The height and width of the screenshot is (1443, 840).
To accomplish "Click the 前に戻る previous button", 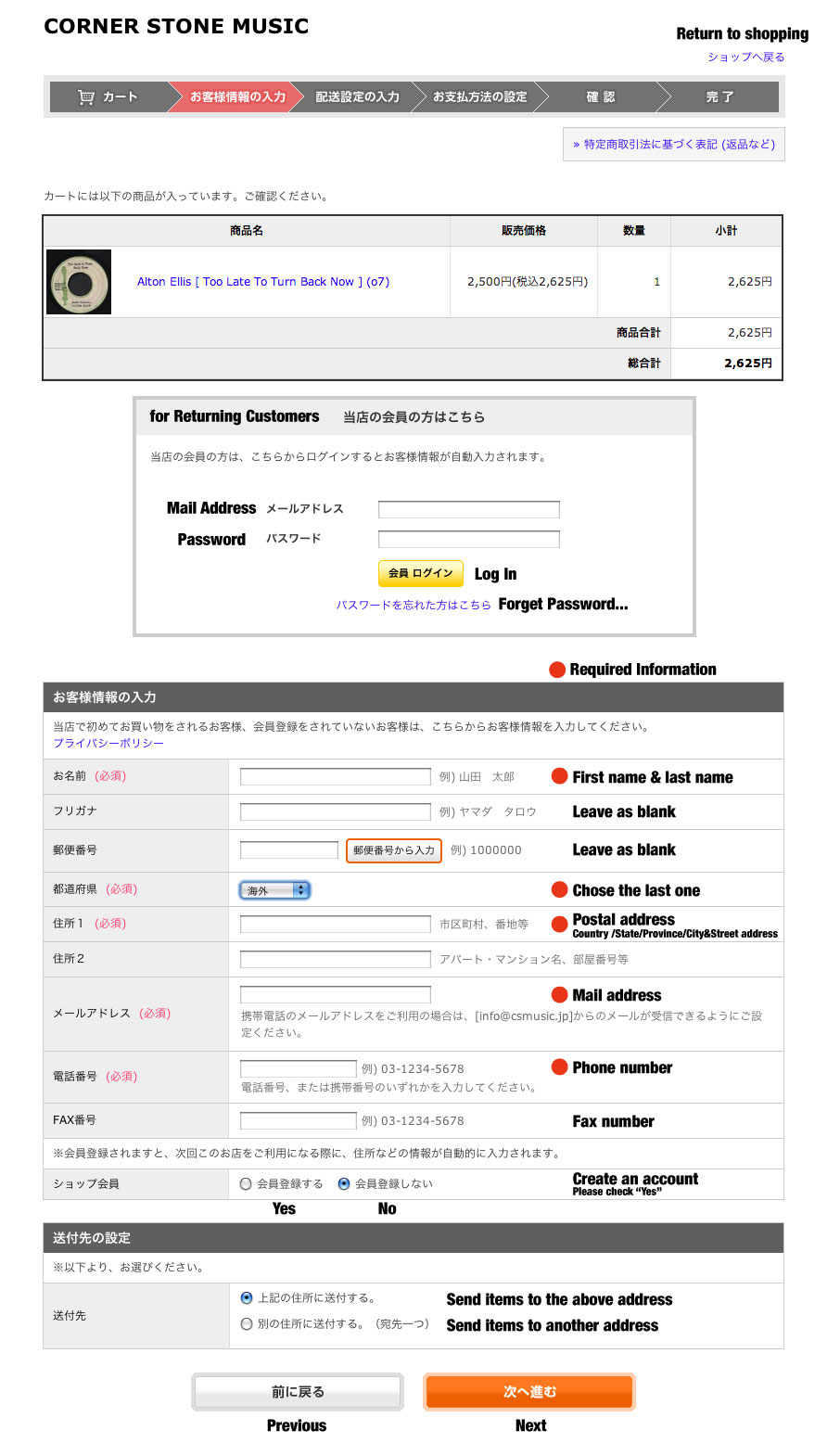I will [298, 1392].
